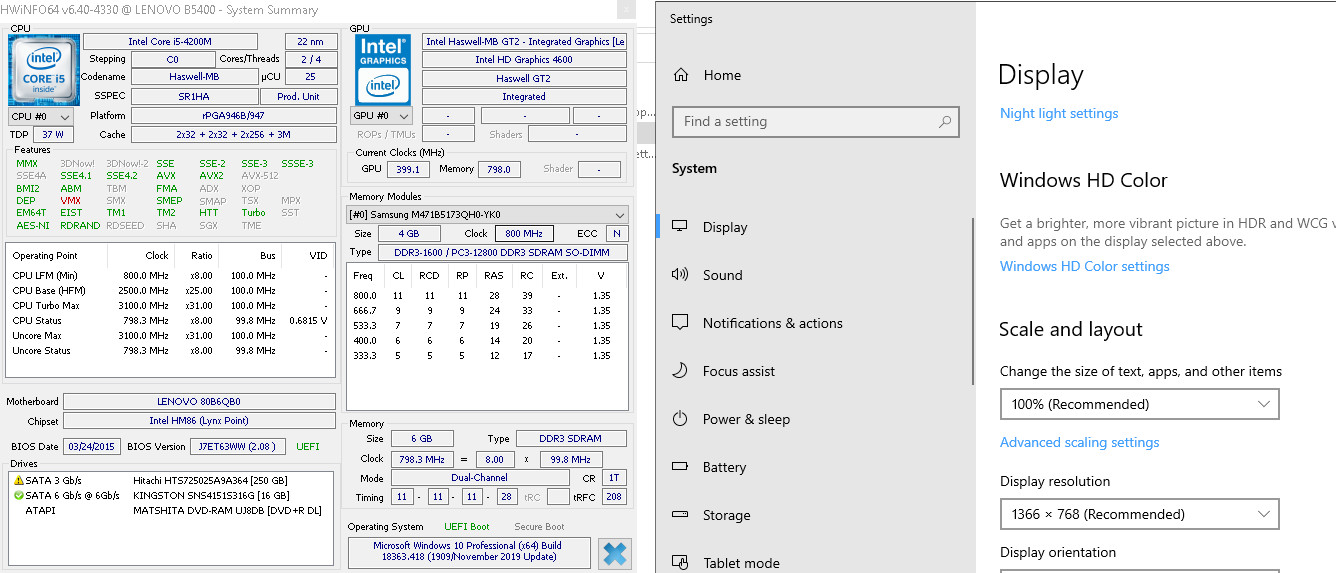
Task: Click the Intel HD Graphics 4600 field
Action: pyautogui.click(x=524, y=59)
